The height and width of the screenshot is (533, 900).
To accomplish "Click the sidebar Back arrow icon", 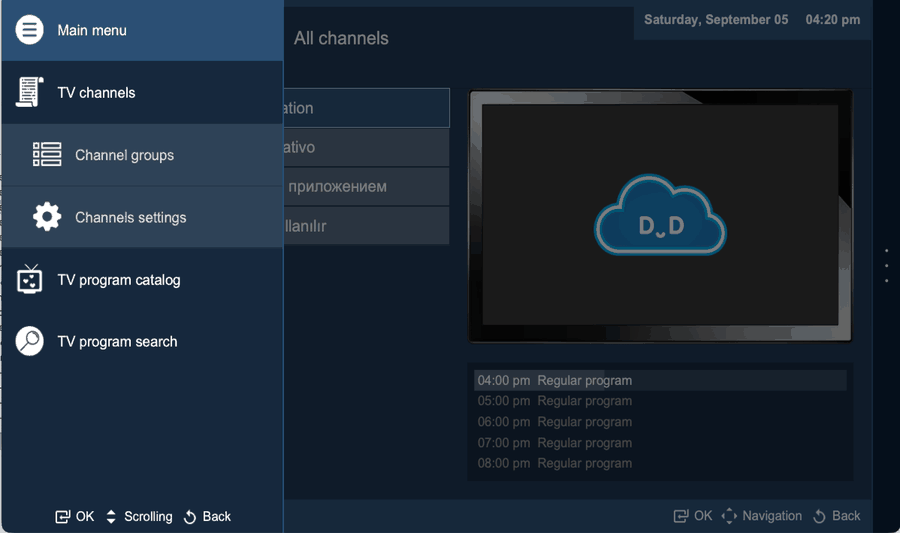I will 190,517.
